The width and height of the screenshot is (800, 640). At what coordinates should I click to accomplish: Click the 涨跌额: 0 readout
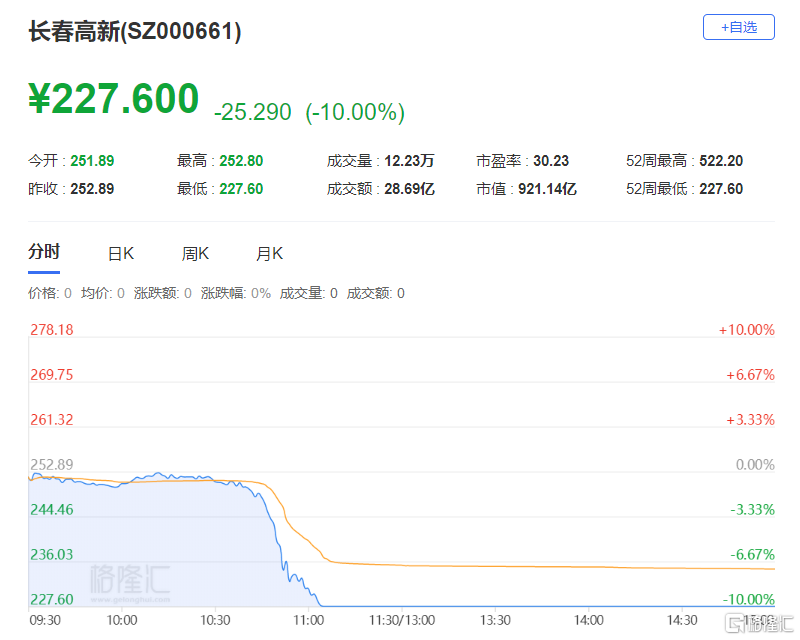point(163,293)
